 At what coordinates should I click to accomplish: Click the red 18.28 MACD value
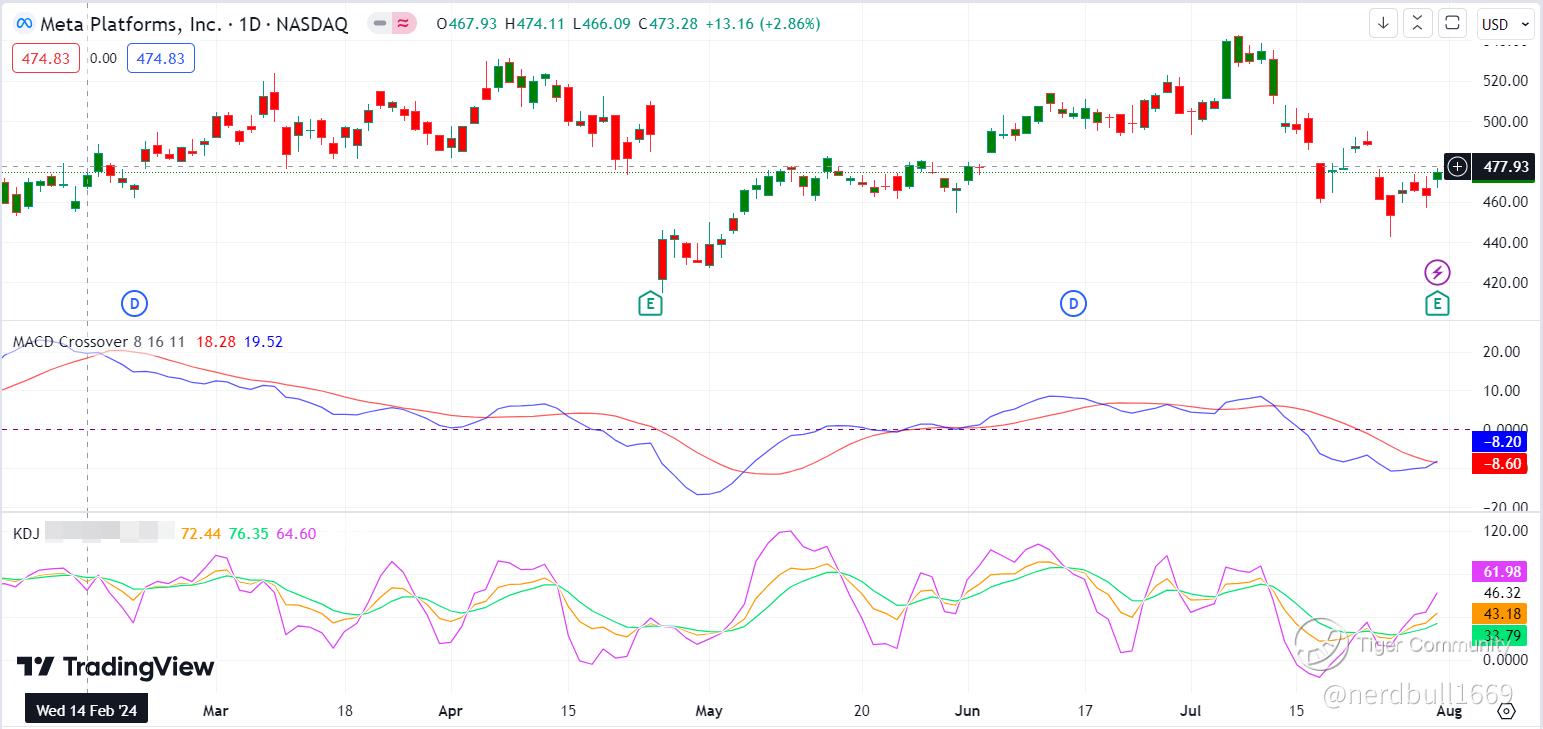[x=217, y=342]
